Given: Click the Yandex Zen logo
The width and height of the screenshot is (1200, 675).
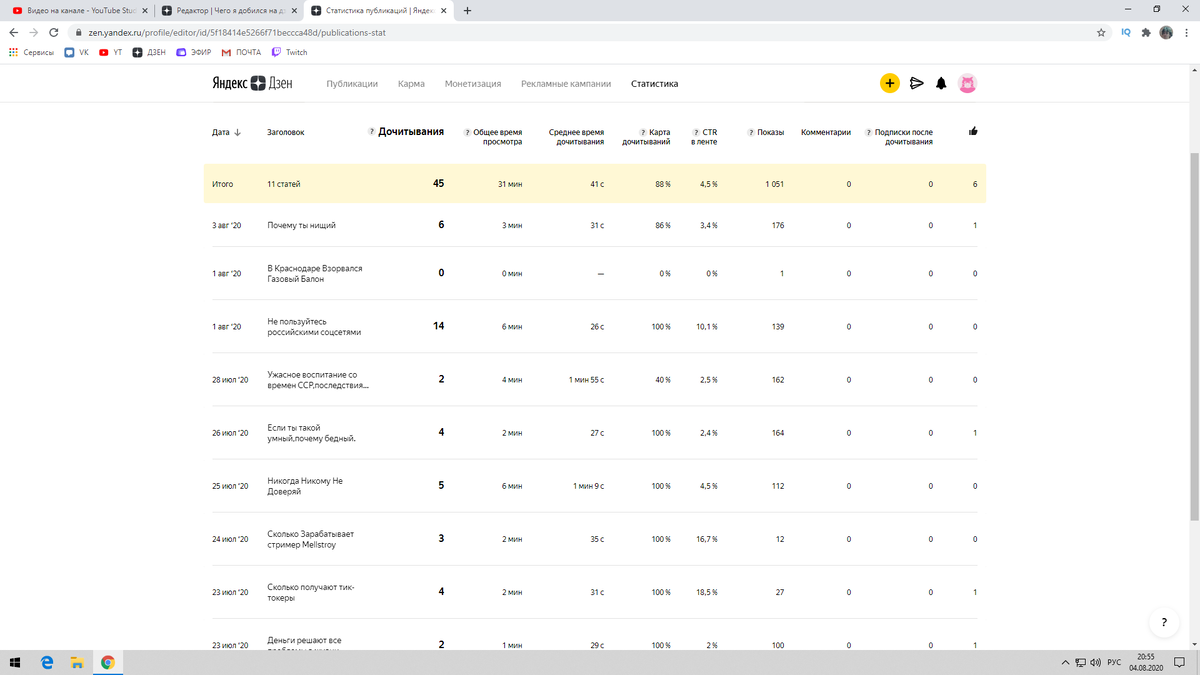Looking at the screenshot, I should click(x=251, y=84).
